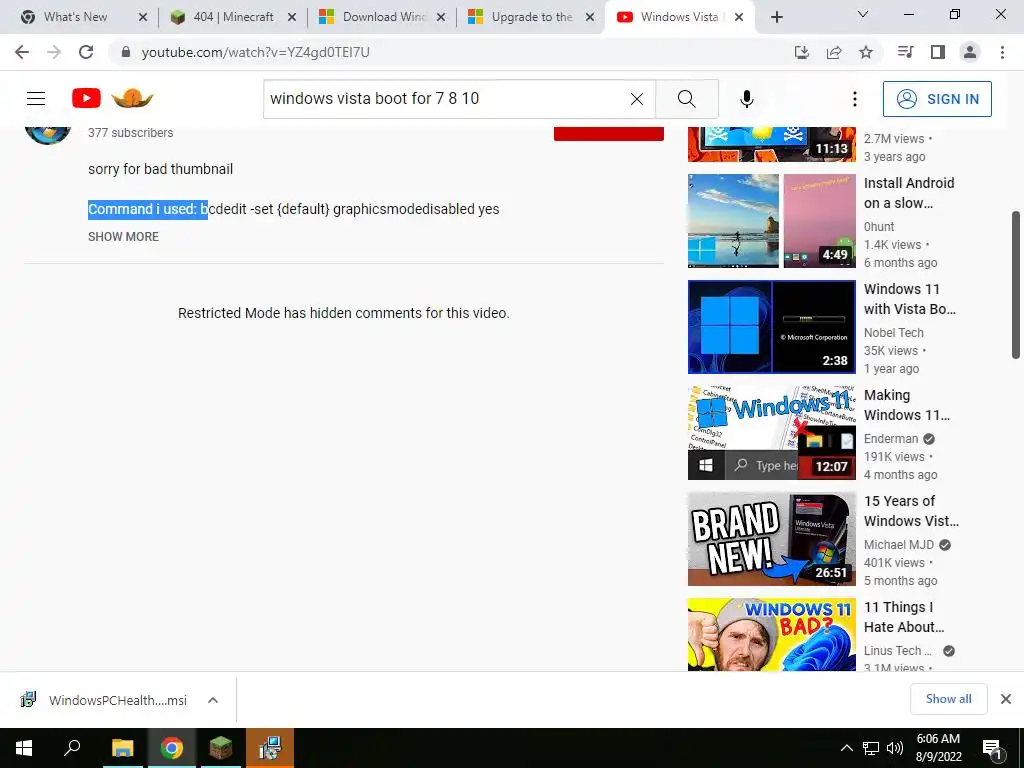Close the downloads bar
Image resolution: width=1024 pixels, height=768 pixels.
click(1006, 699)
